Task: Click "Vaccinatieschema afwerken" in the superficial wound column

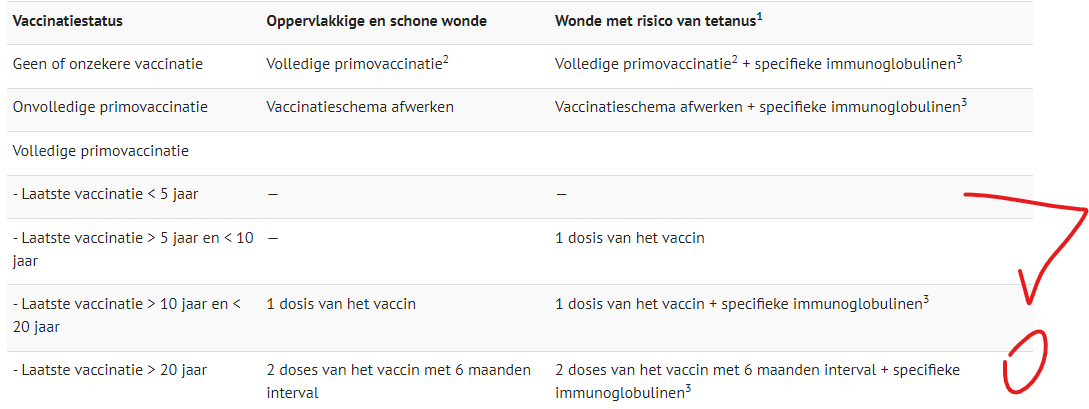Action: 360,107
